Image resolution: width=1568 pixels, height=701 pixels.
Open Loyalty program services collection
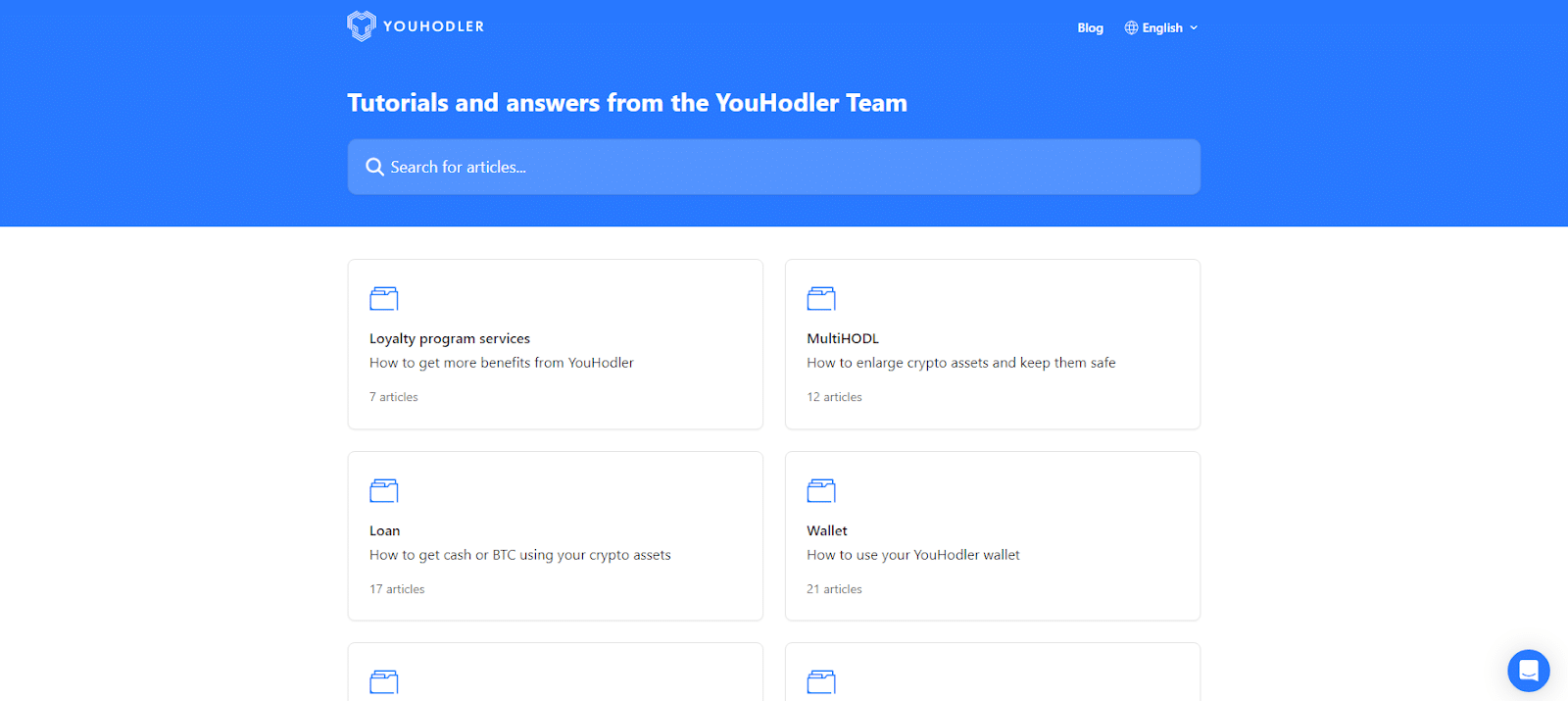[x=450, y=338]
